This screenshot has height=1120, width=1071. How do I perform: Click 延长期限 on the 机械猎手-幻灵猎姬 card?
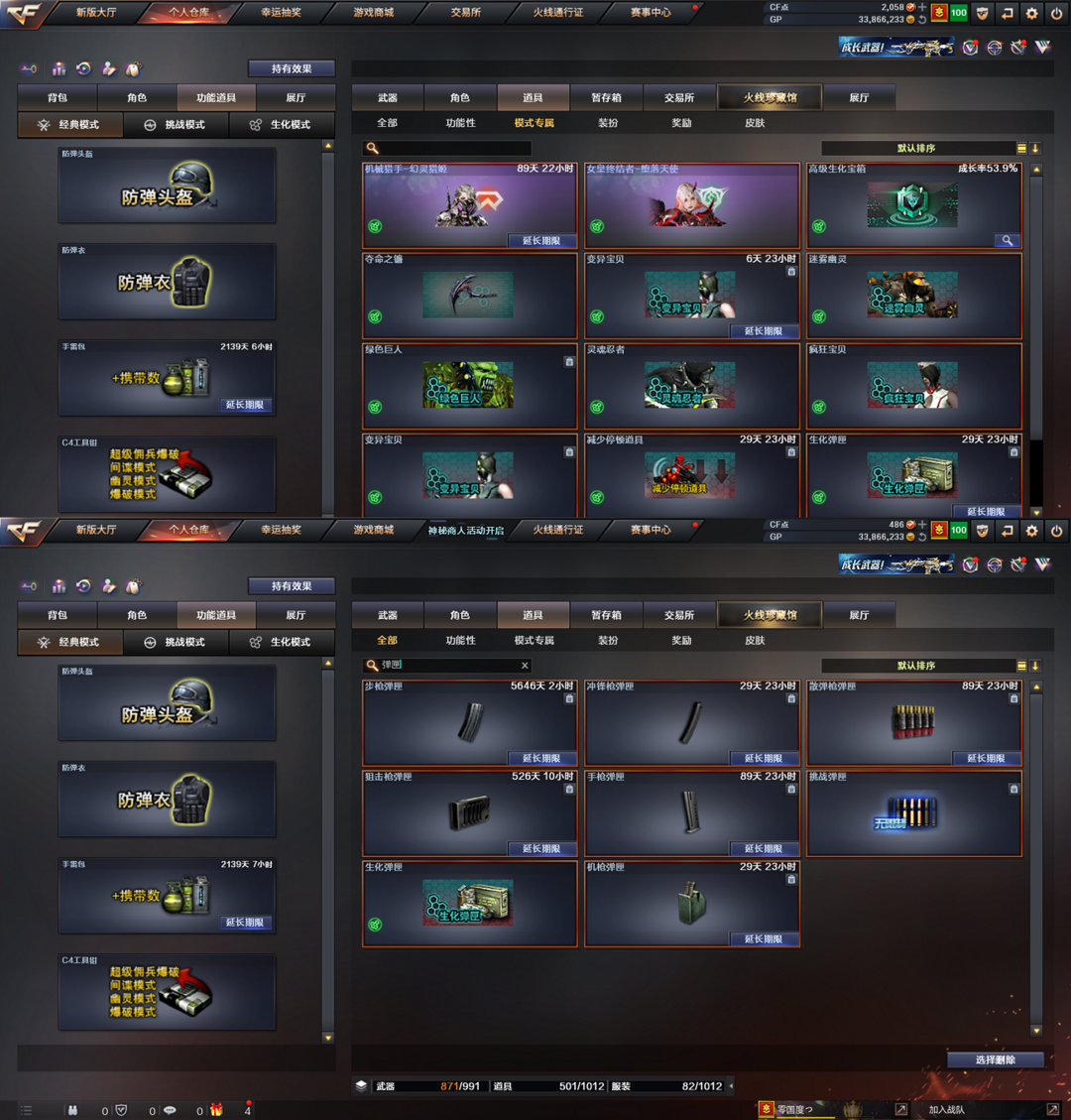point(541,241)
